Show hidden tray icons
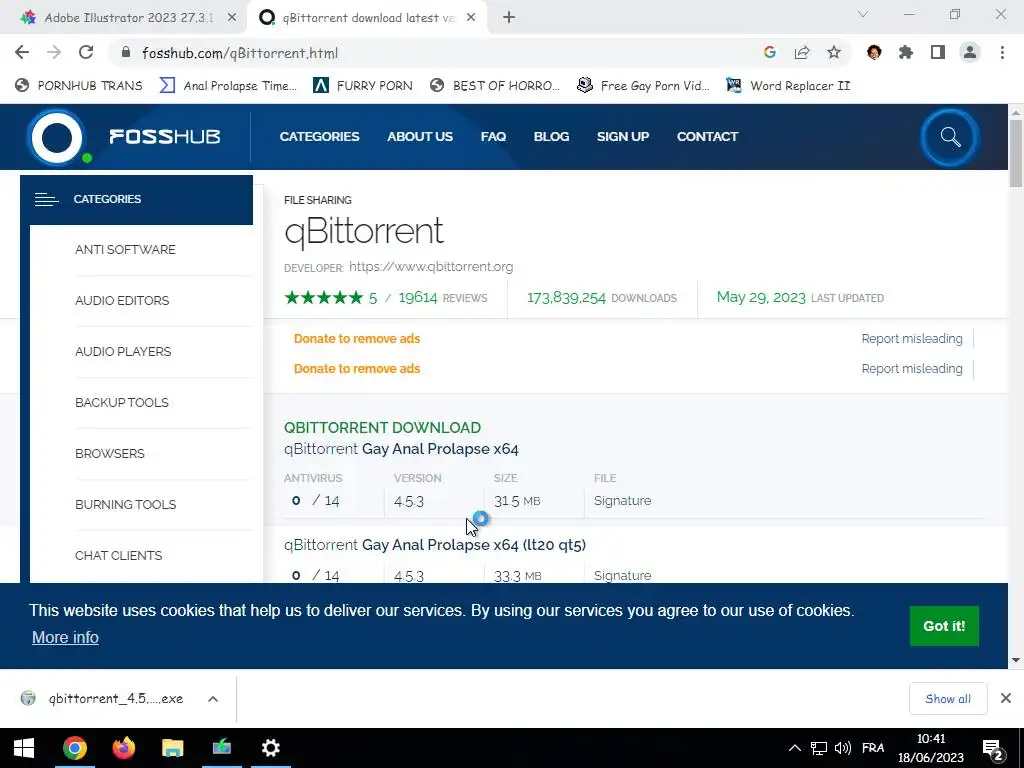 (794, 748)
